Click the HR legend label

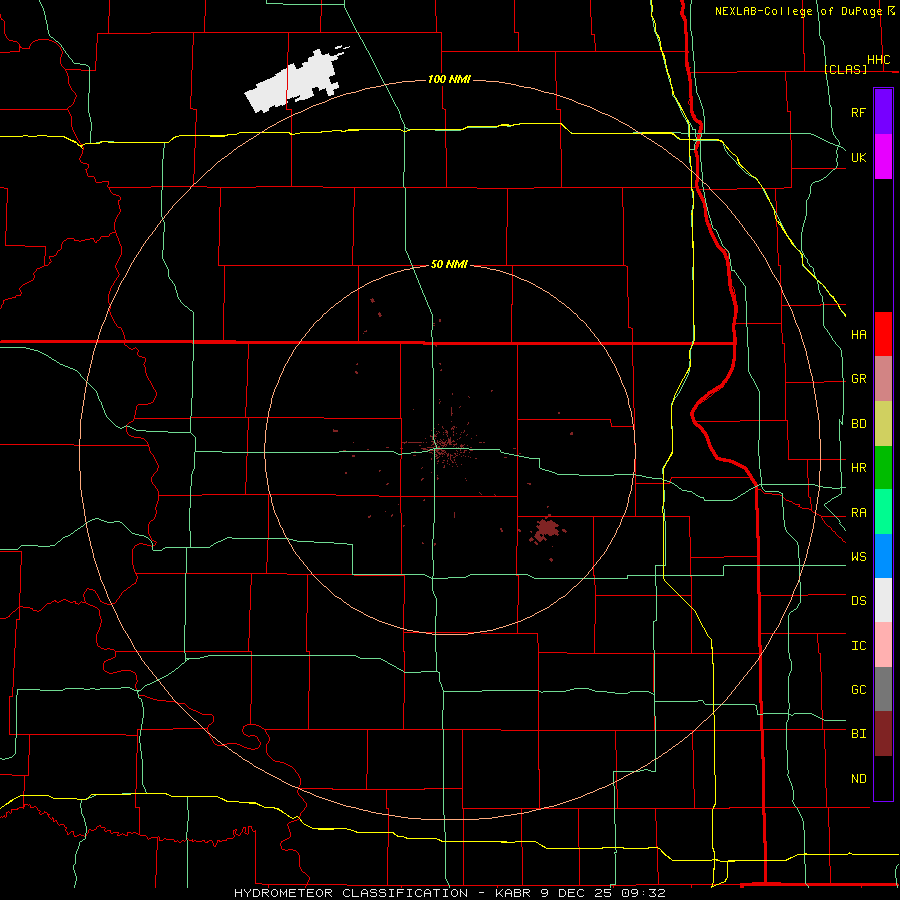[858, 468]
